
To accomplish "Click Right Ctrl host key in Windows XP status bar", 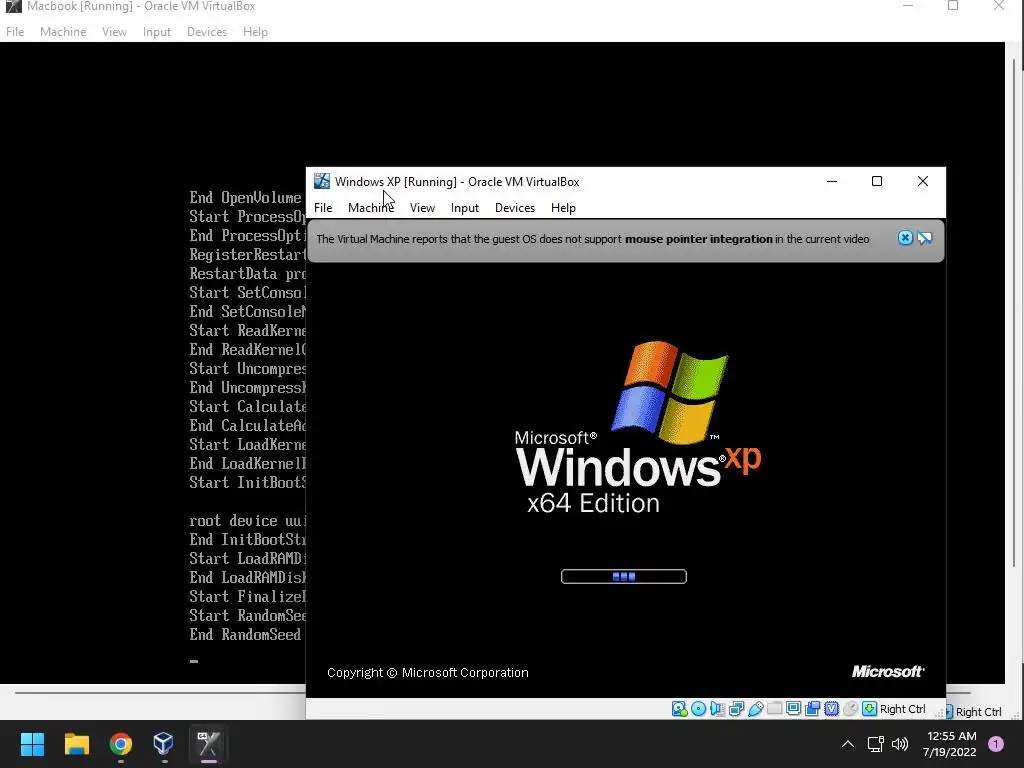I will pos(903,709).
